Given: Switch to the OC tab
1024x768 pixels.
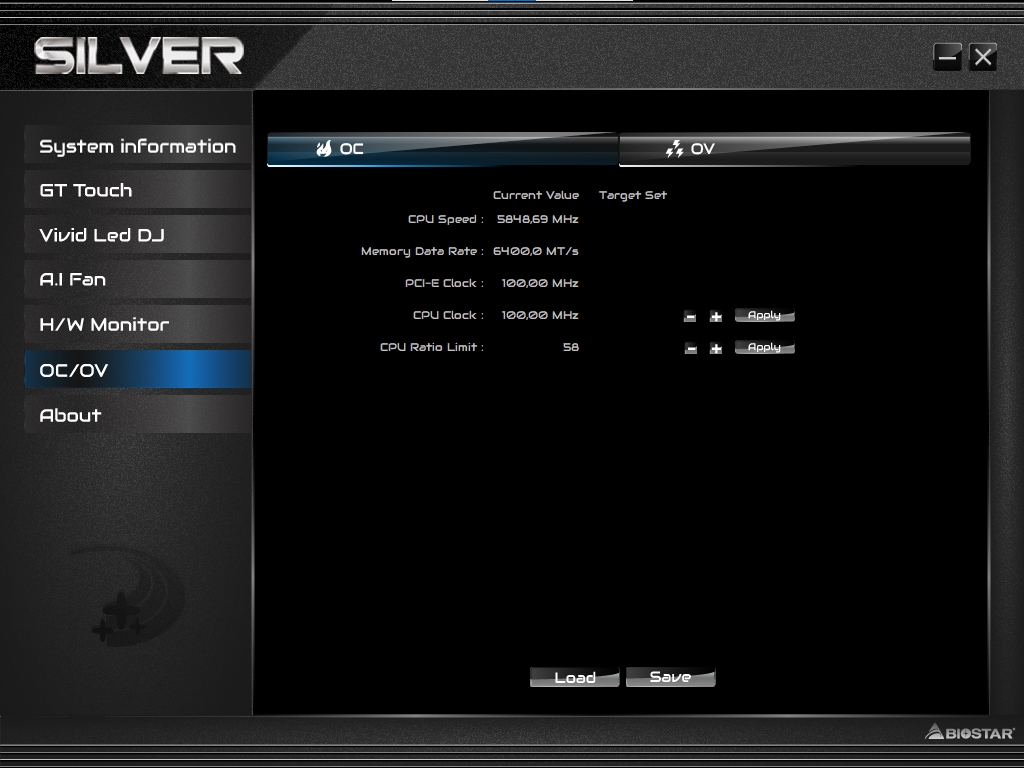Looking at the screenshot, I should click(x=442, y=149).
